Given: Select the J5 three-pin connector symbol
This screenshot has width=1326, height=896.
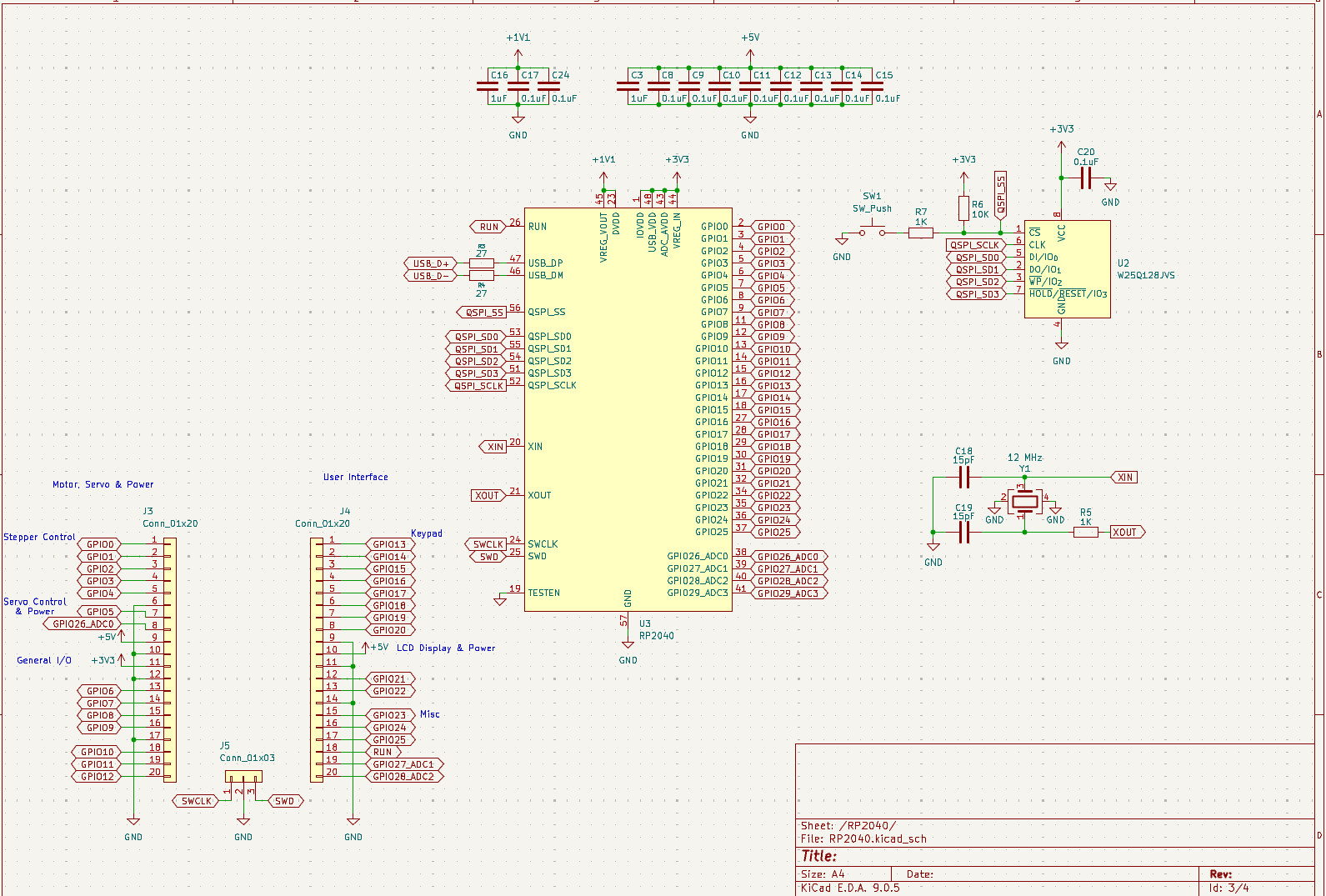Looking at the screenshot, I should pyautogui.click(x=243, y=777).
